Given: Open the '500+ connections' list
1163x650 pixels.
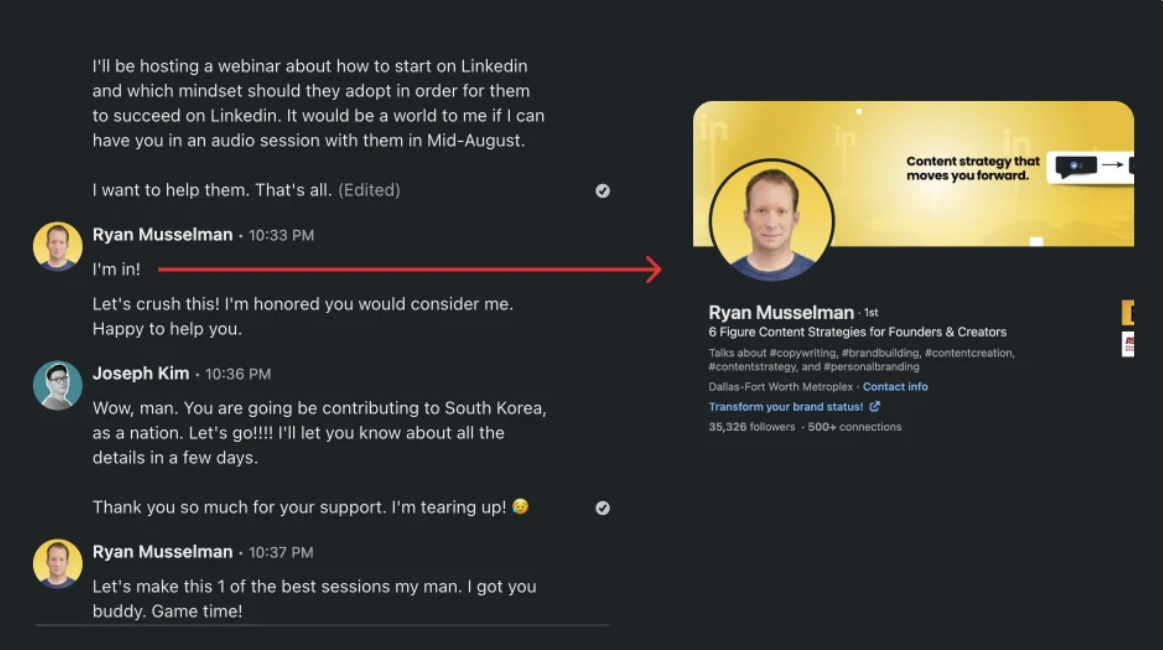Looking at the screenshot, I should tap(854, 427).
